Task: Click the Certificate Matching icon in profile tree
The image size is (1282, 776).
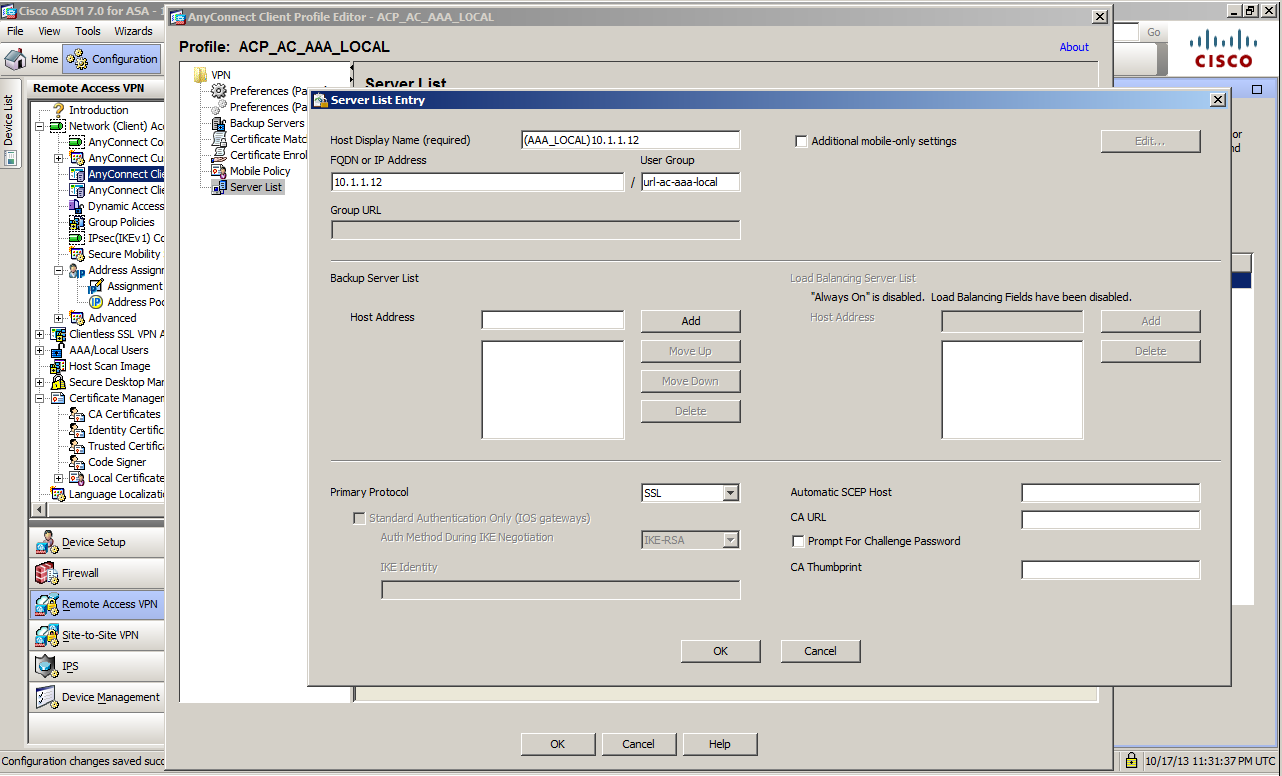Action: [x=219, y=139]
